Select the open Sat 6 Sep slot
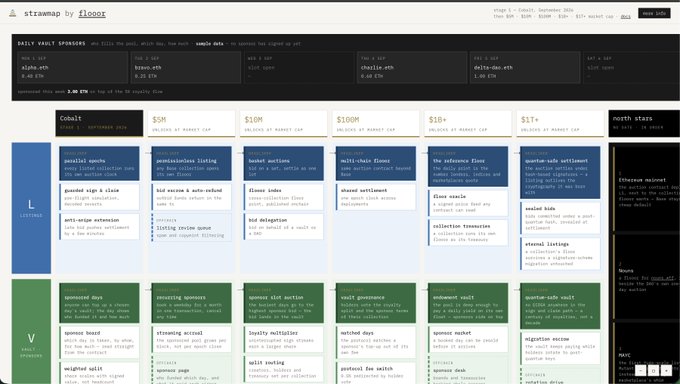Screen dimensions: 680x384 coord(631,67)
